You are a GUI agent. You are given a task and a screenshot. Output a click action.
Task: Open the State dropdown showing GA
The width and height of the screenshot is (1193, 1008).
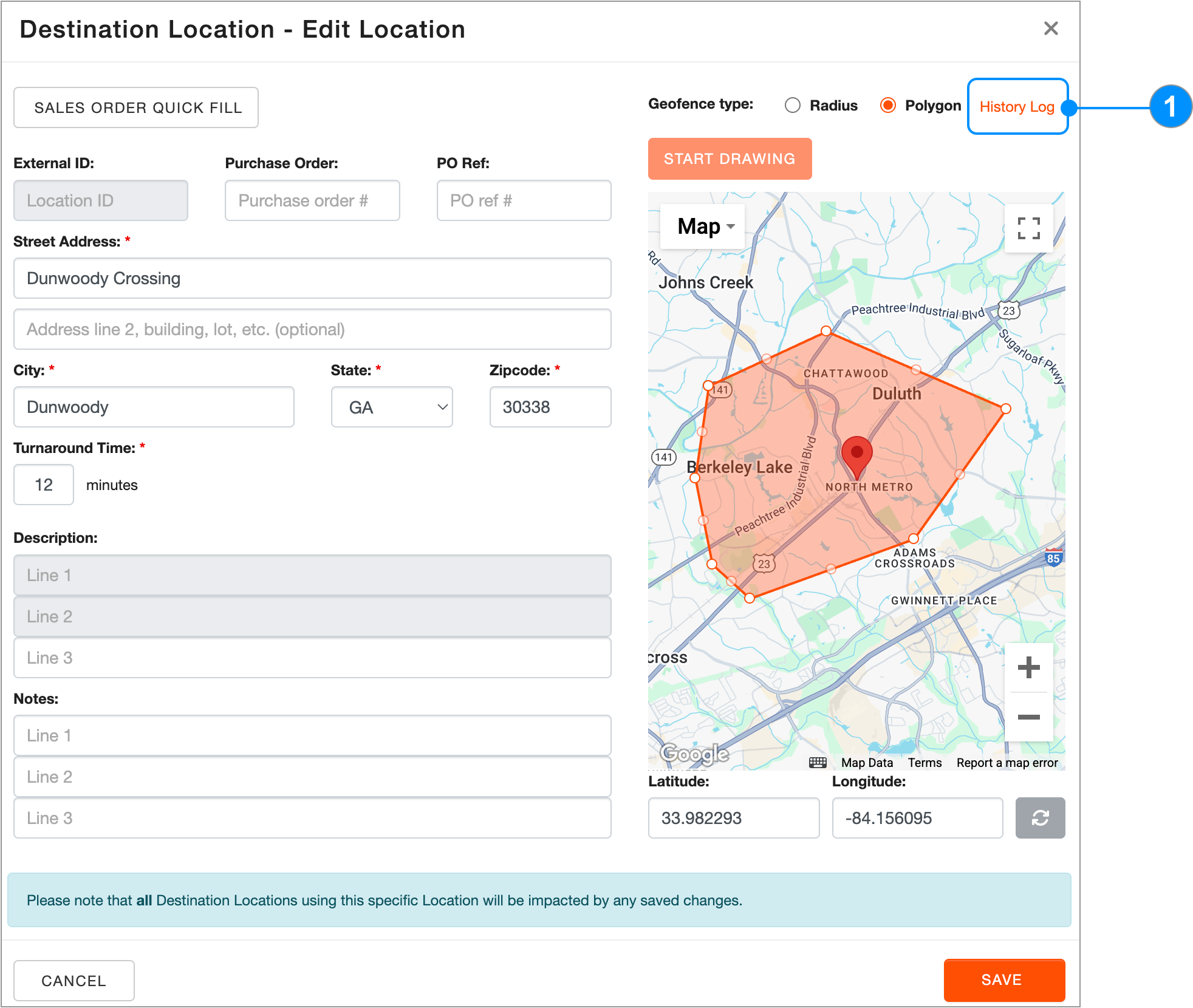(x=392, y=407)
